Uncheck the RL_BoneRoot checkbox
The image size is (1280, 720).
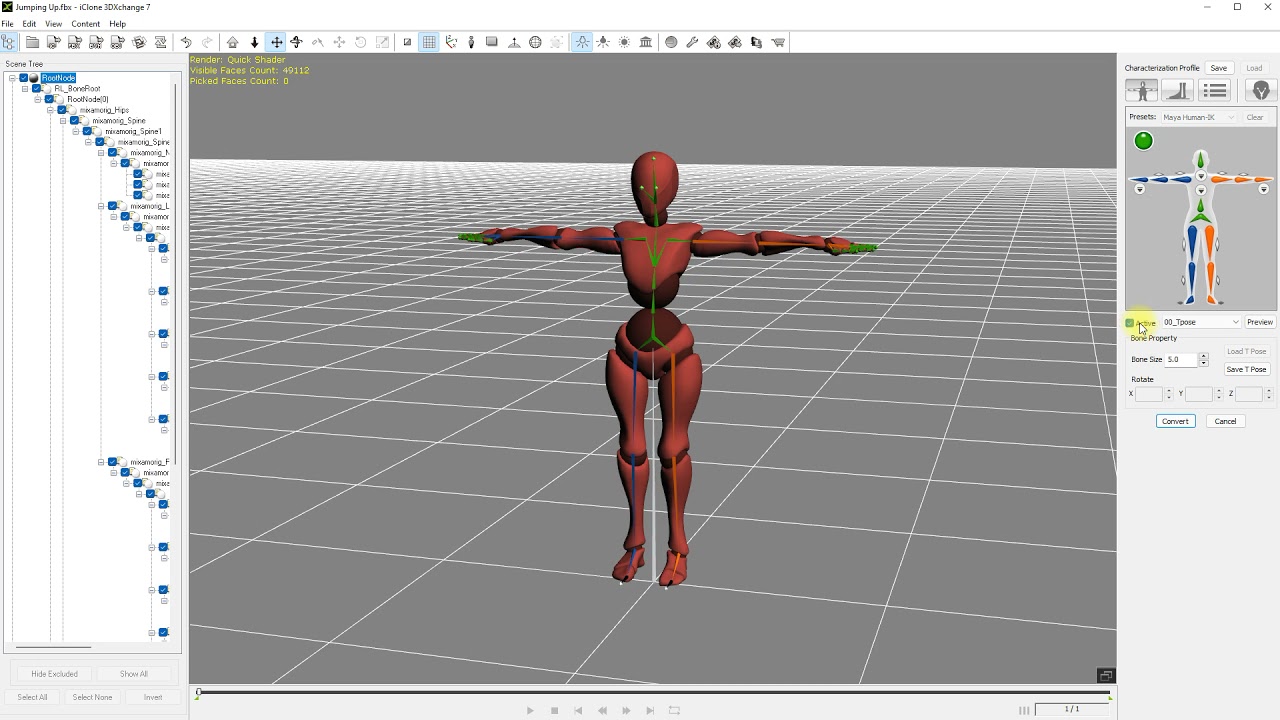pyautogui.click(x=37, y=89)
